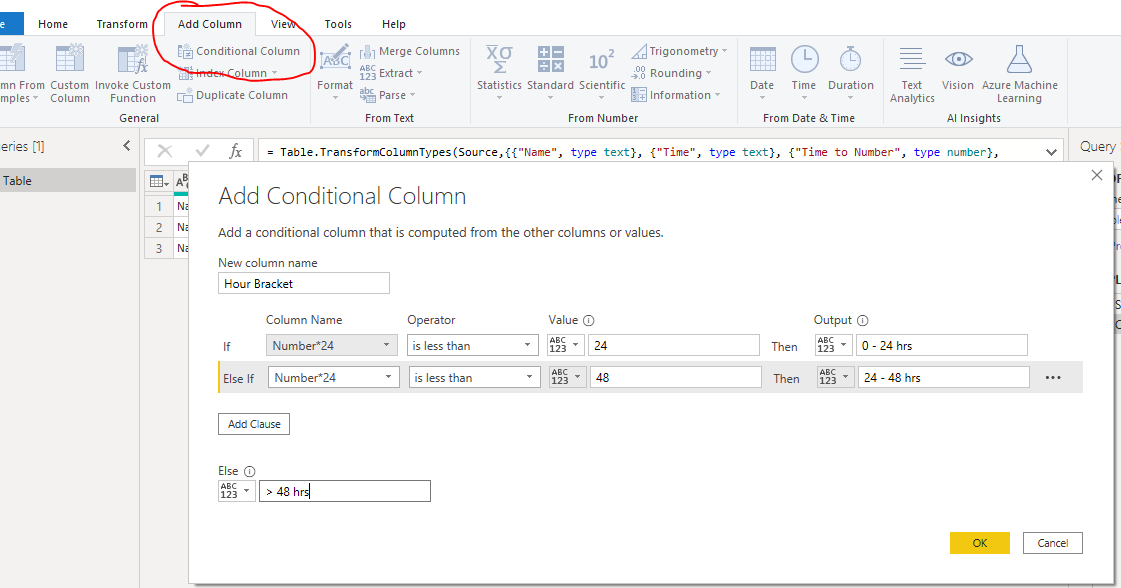Screen dimensions: 1121x588
Task: Open Conditional Column from ribbon
Action: click(x=239, y=51)
